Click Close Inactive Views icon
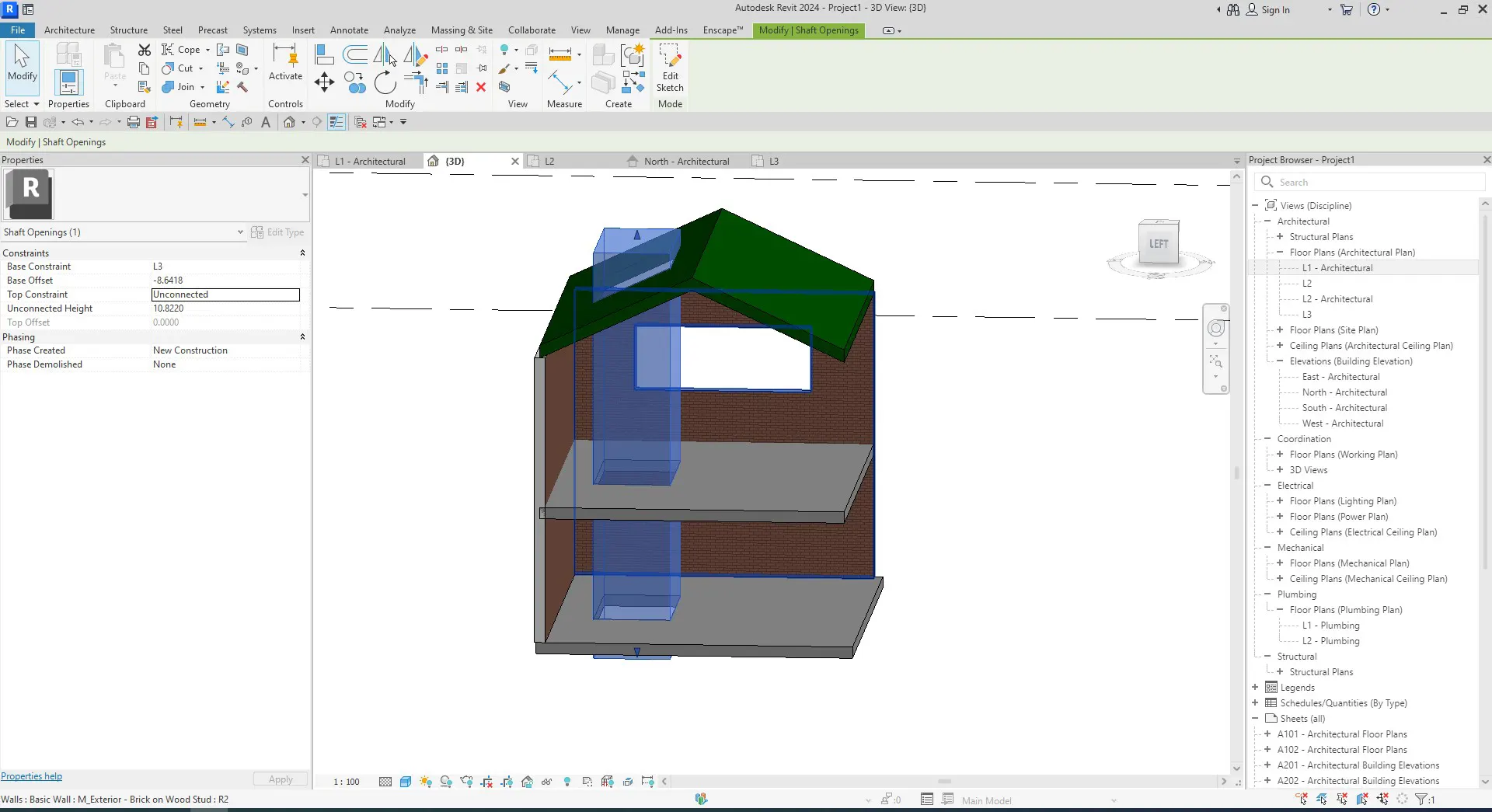Screen dimensions: 1492x812 pos(361,122)
